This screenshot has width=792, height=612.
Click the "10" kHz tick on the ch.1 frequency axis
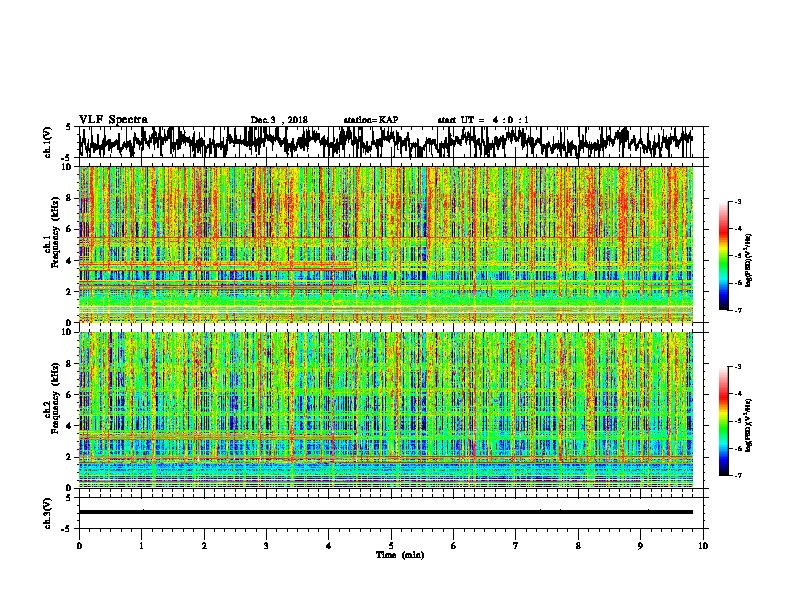pos(67,167)
